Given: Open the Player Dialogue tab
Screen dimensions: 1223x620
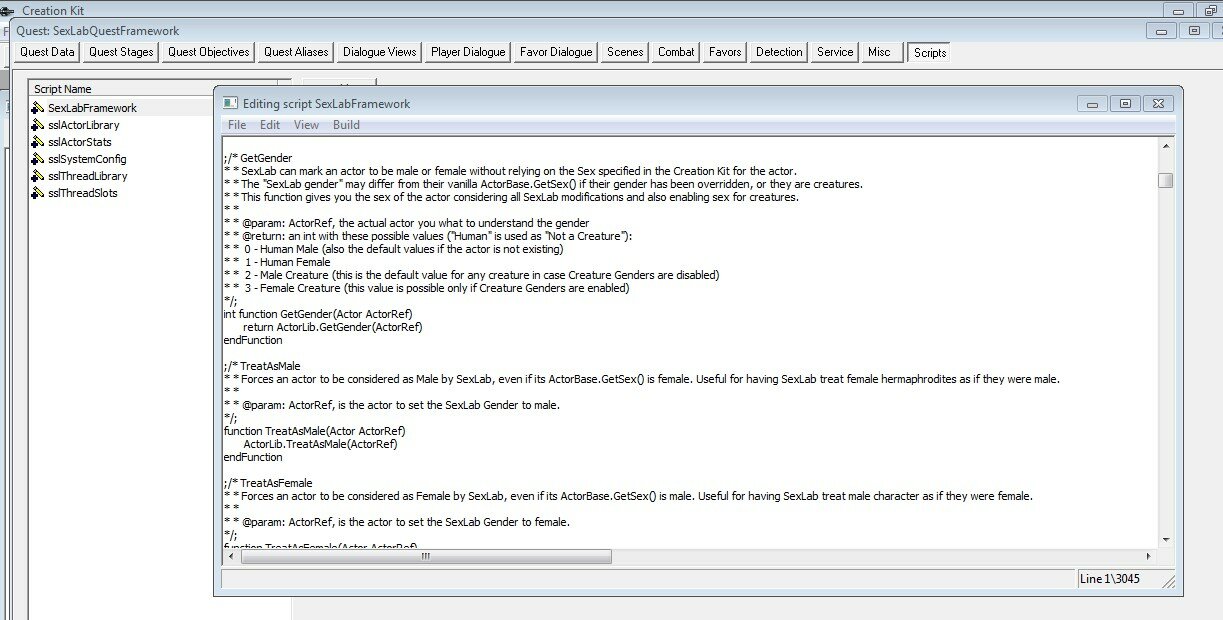Looking at the screenshot, I should [469, 52].
